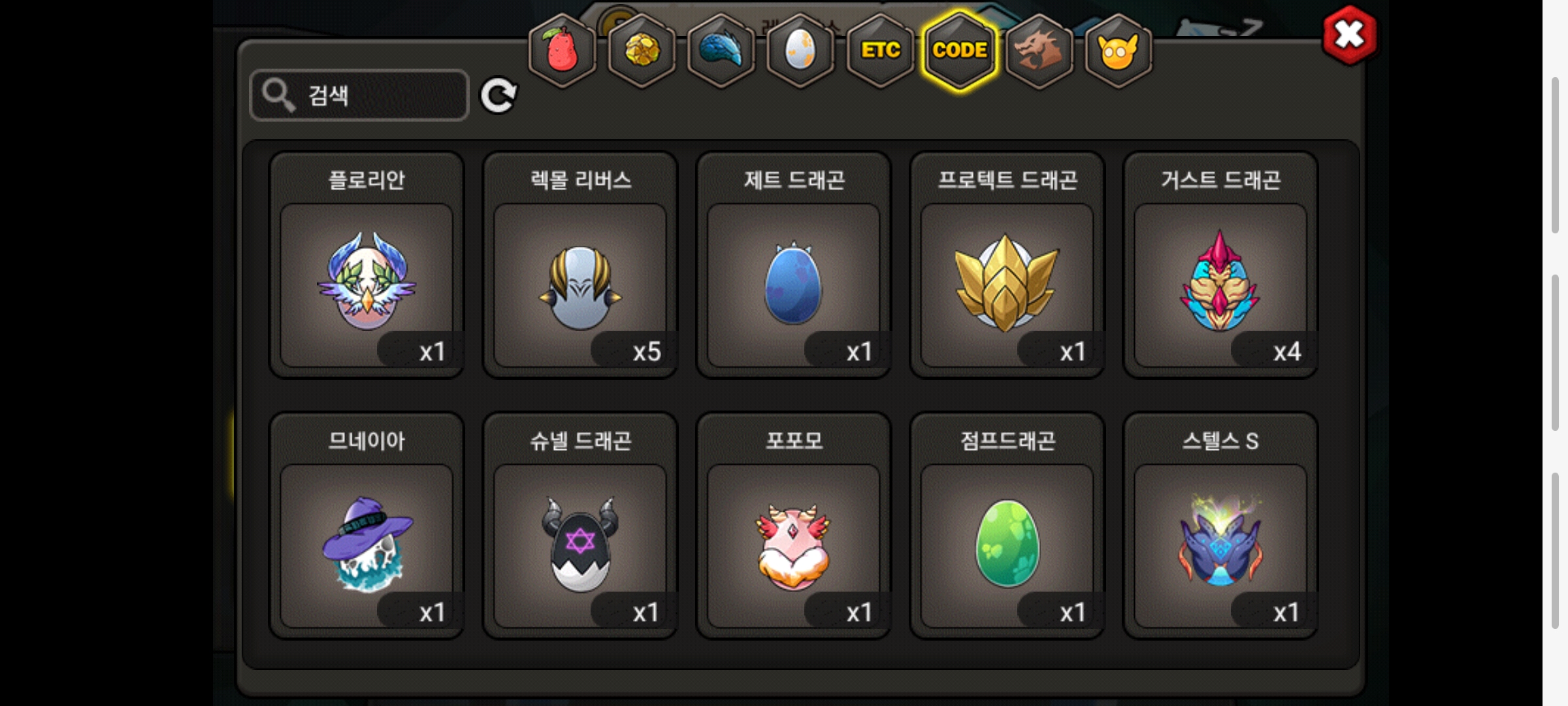This screenshot has height=706, width=1568.
Task: Switch to the egg category tab
Action: click(800, 50)
